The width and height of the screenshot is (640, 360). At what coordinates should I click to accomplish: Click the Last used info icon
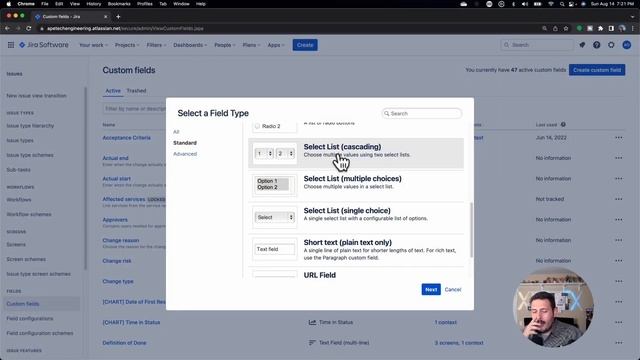pyautogui.click(x=563, y=124)
